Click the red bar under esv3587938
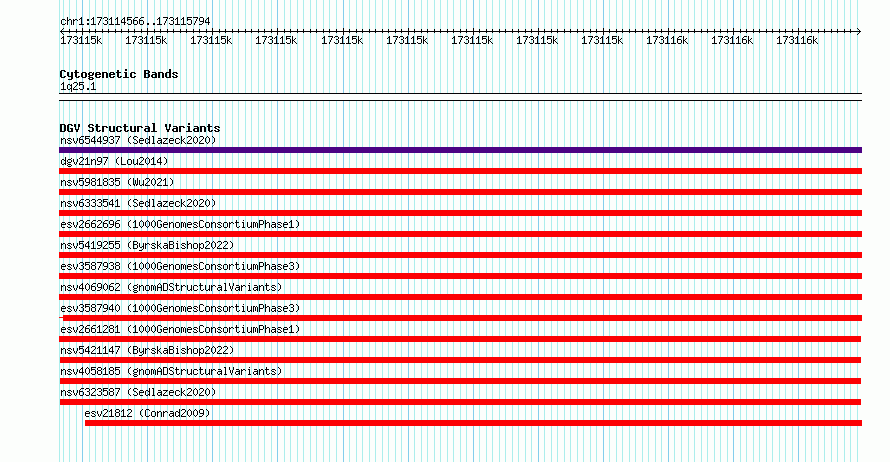This screenshot has width=890, height=462. point(460,276)
